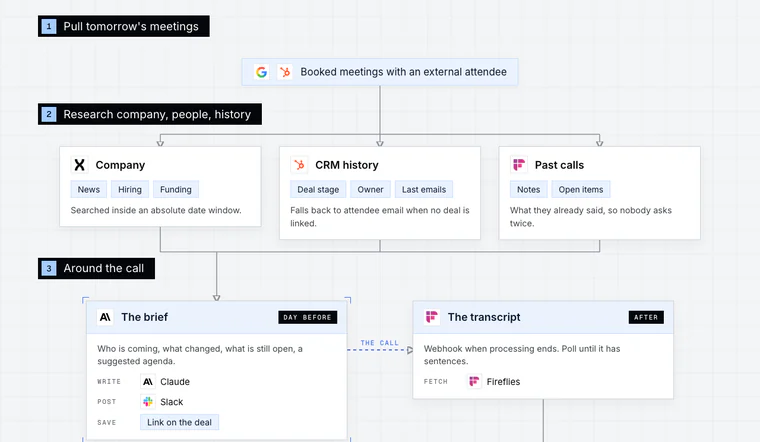Click The brief card title
760x442 pixels.
point(144,317)
